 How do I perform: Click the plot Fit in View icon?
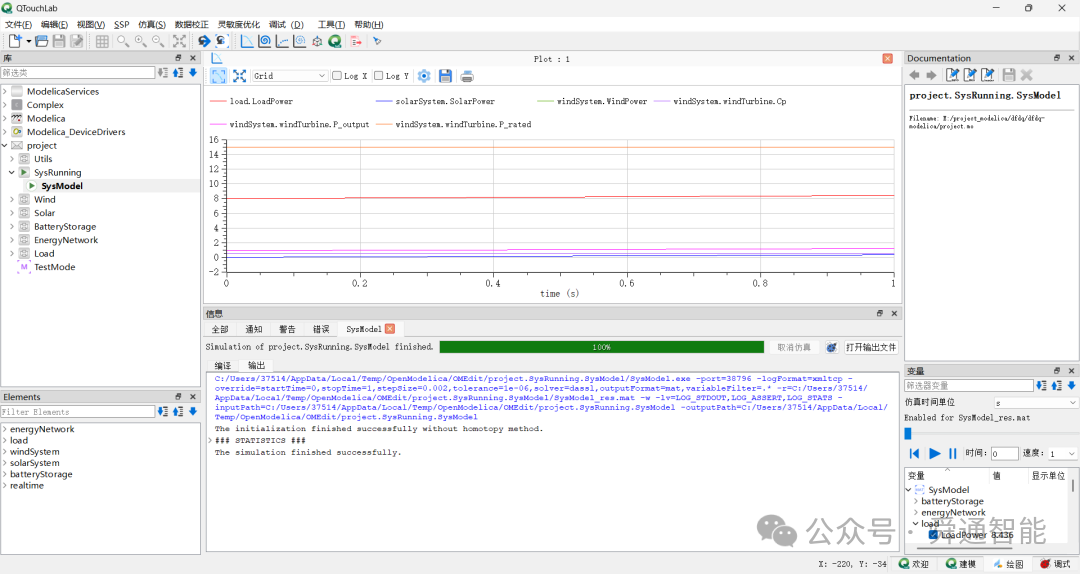pyautogui.click(x=239, y=76)
